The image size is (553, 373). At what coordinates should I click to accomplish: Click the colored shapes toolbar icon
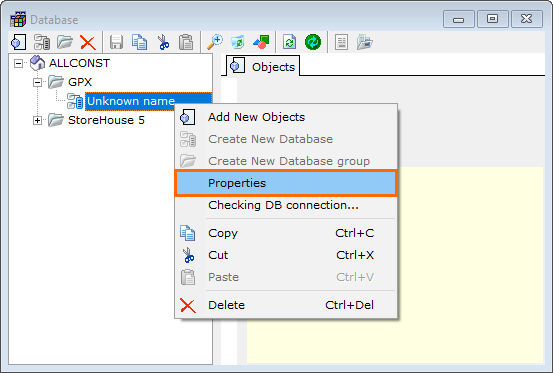pos(261,42)
